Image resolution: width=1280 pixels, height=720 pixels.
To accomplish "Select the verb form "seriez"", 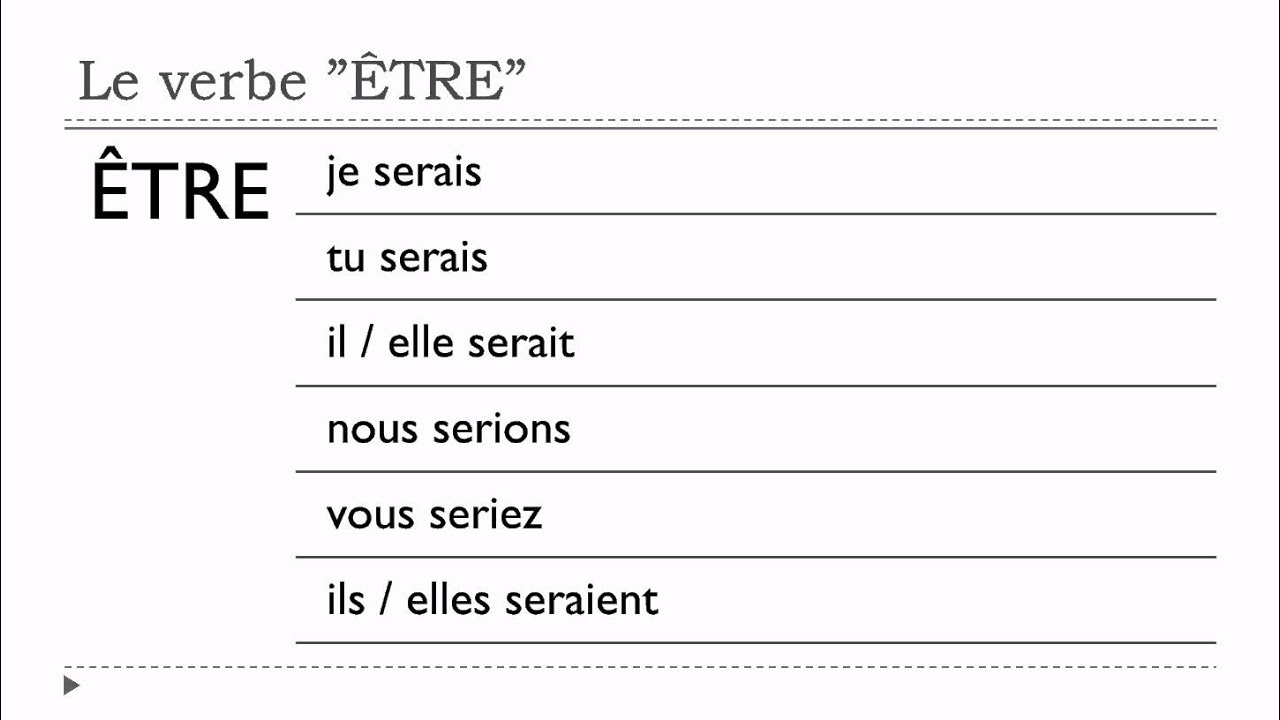I will click(488, 515).
